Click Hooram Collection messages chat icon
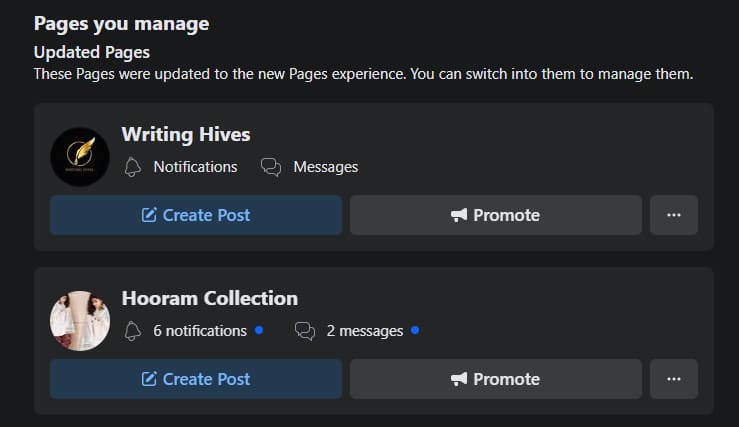This screenshot has width=739, height=427. pyautogui.click(x=305, y=331)
